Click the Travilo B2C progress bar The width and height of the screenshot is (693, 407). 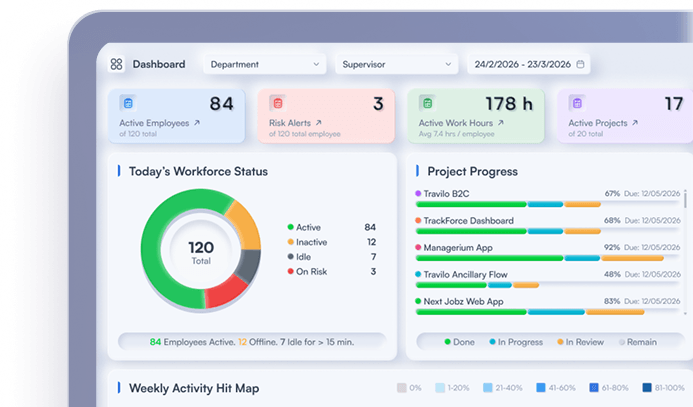point(547,204)
